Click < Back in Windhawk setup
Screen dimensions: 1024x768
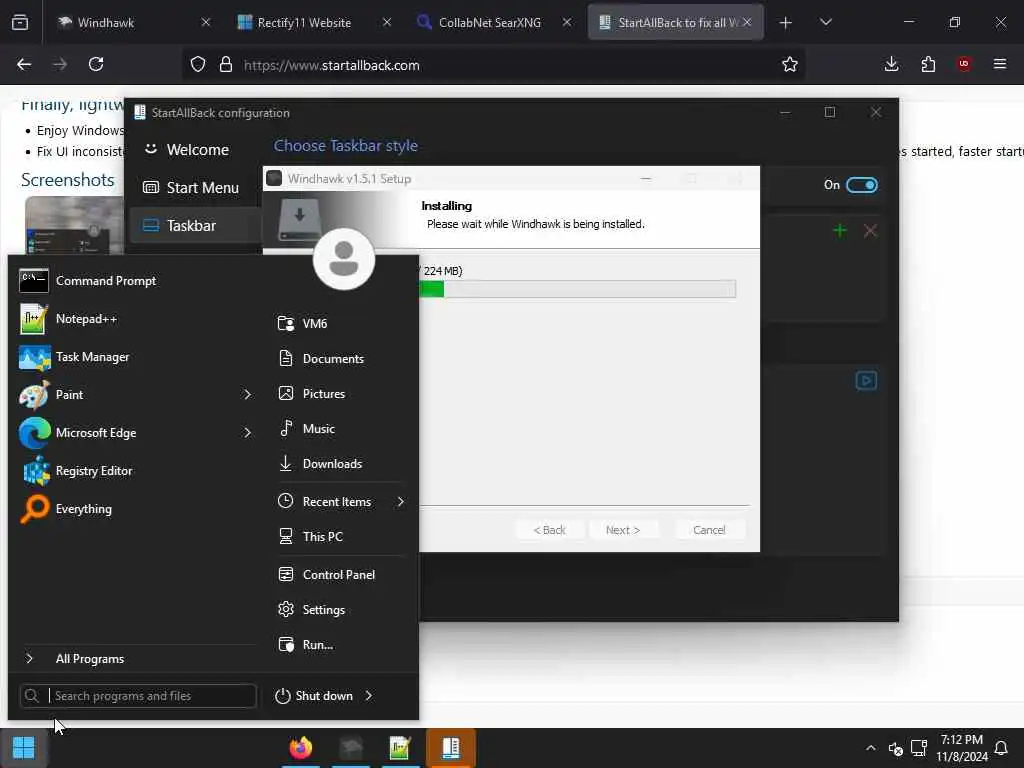point(549,530)
